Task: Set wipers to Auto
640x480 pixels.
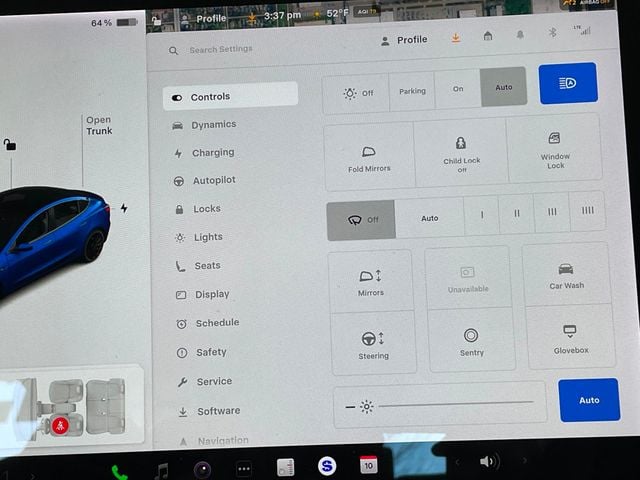Action: click(430, 218)
